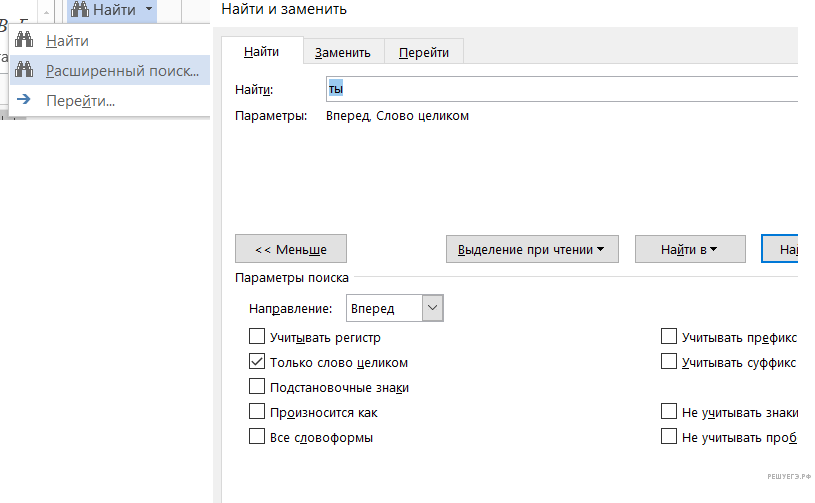Enable Учитывать регистр checkbox
The height and width of the screenshot is (503, 815).
[x=257, y=338]
